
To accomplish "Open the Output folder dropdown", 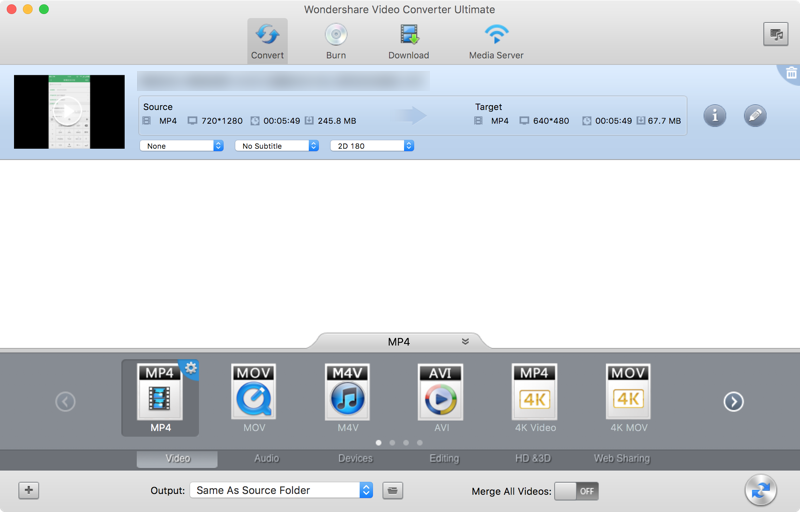I will (281, 490).
